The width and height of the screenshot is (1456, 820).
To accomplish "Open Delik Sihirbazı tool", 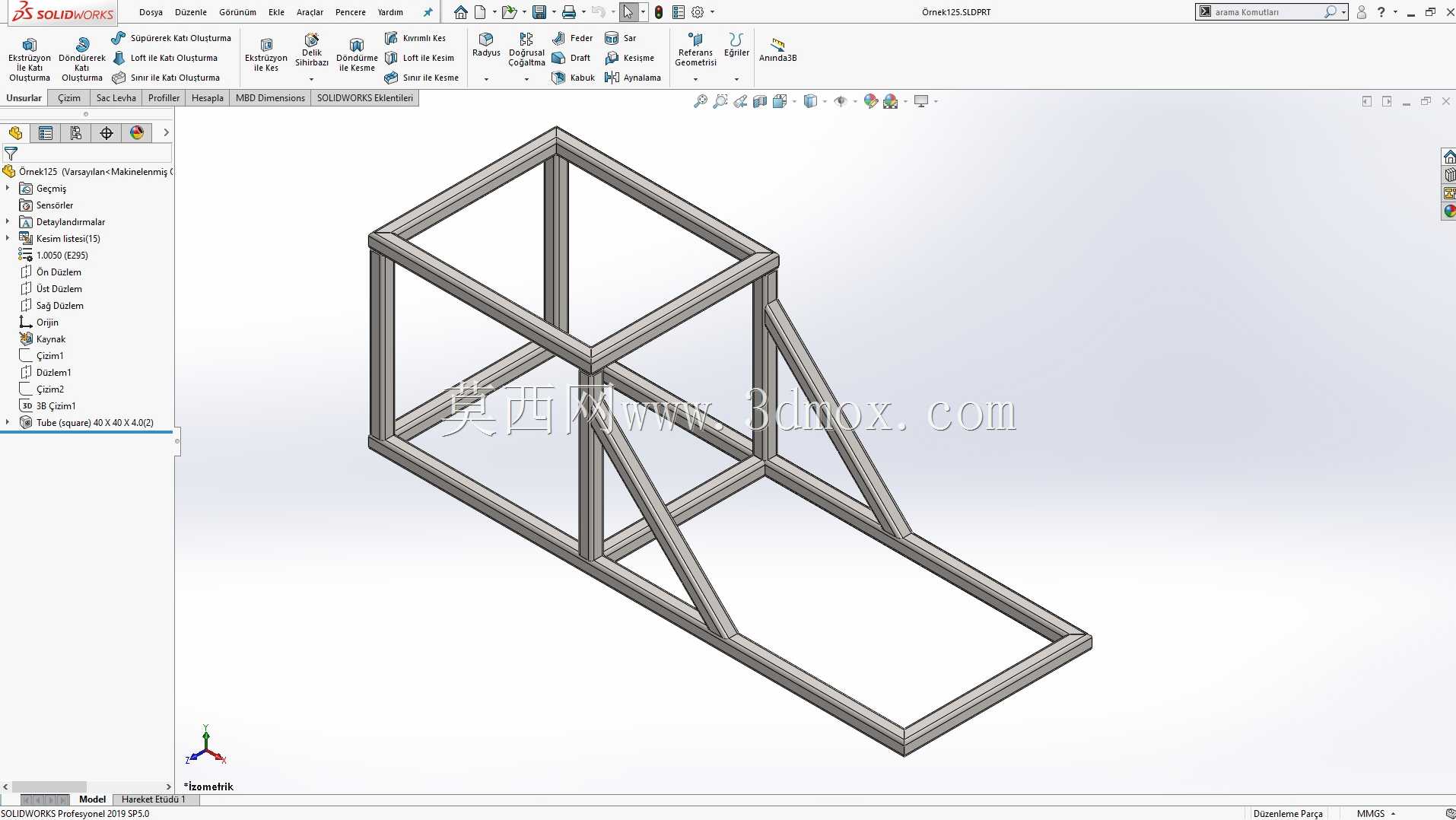I will coord(312,50).
